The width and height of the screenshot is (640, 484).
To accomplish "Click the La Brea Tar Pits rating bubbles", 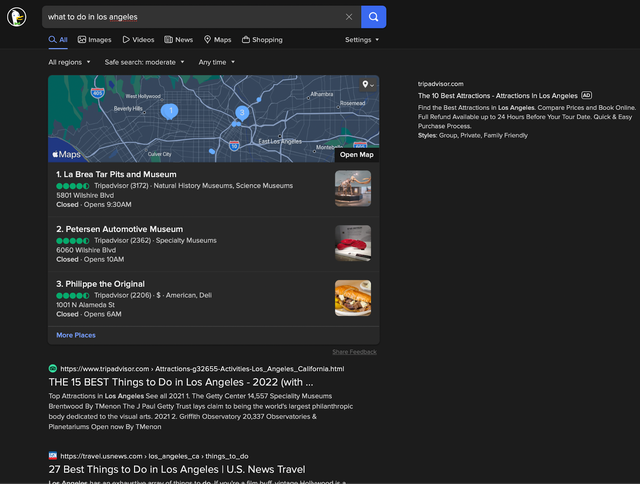I will 73,186.
